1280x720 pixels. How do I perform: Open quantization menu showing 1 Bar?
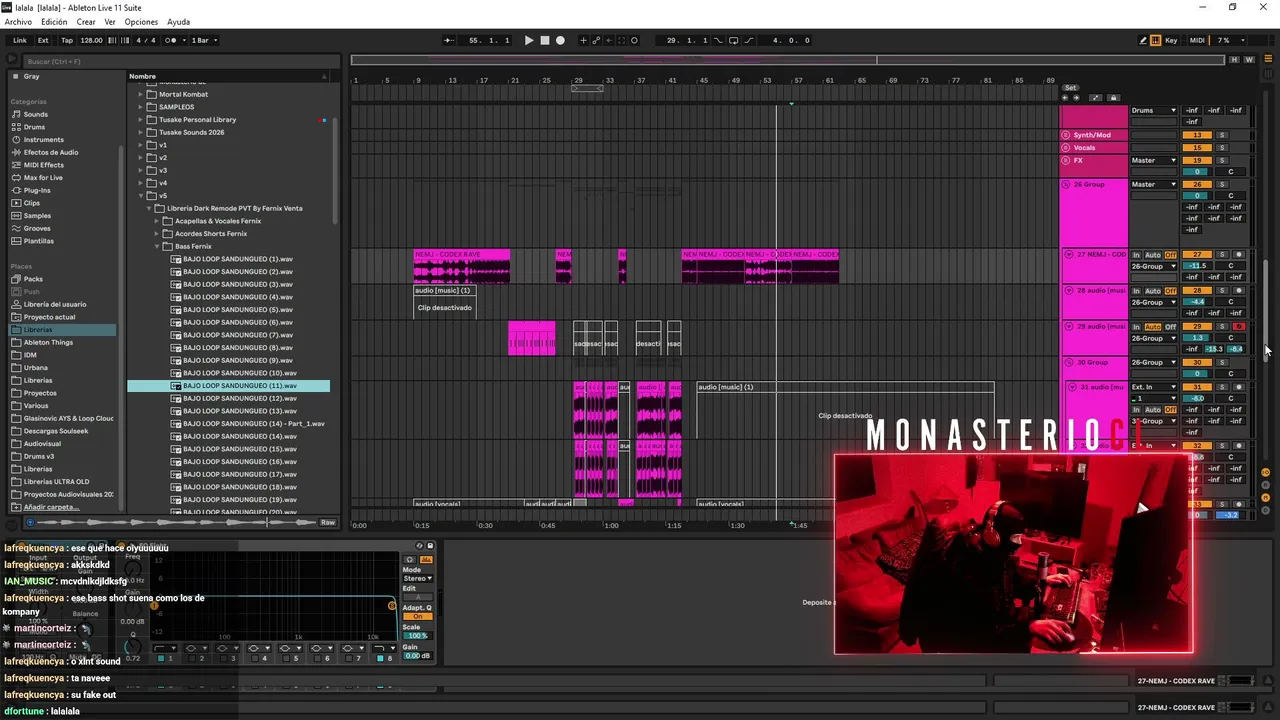[x=205, y=41]
